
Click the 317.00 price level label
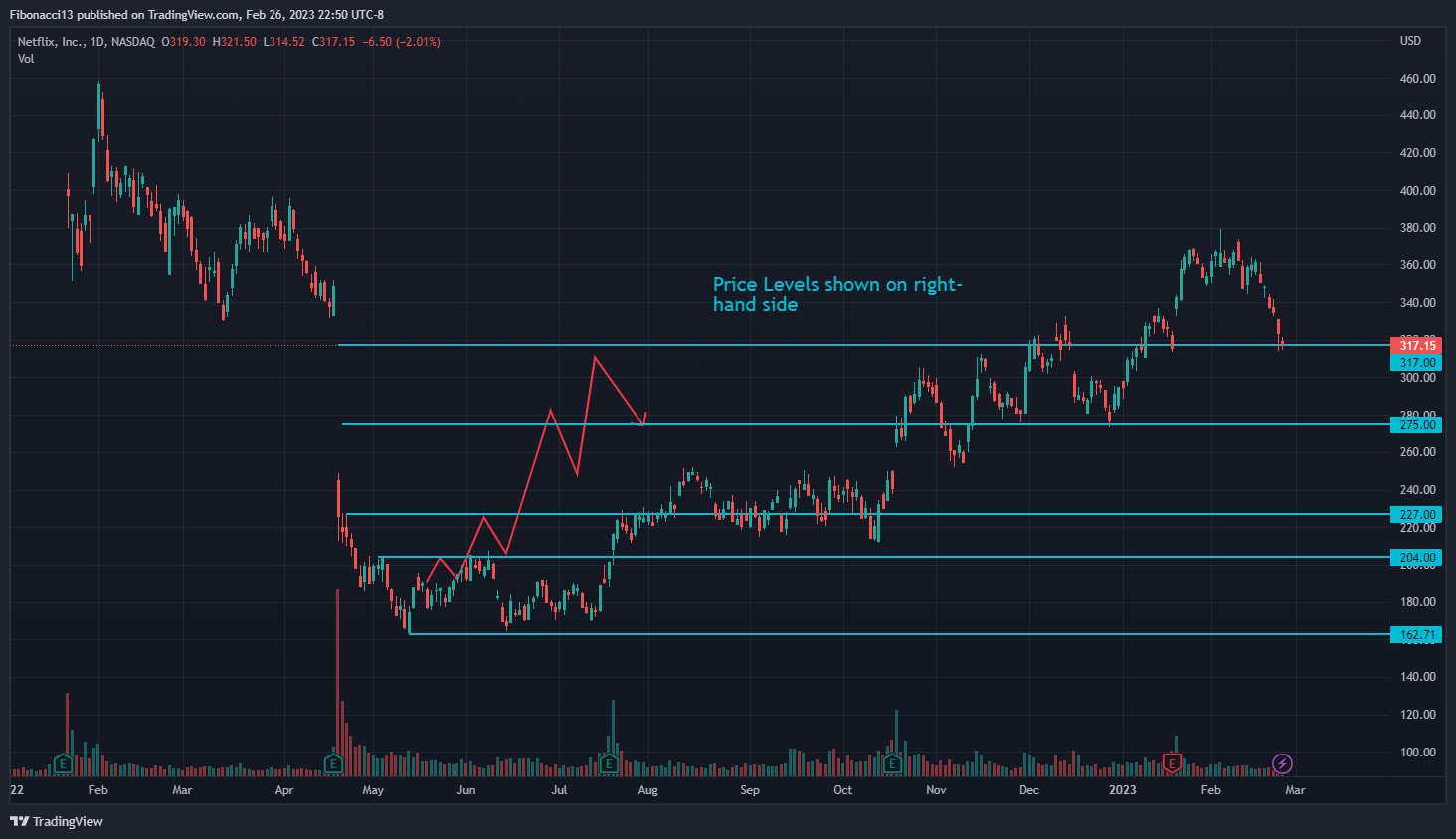coord(1416,363)
